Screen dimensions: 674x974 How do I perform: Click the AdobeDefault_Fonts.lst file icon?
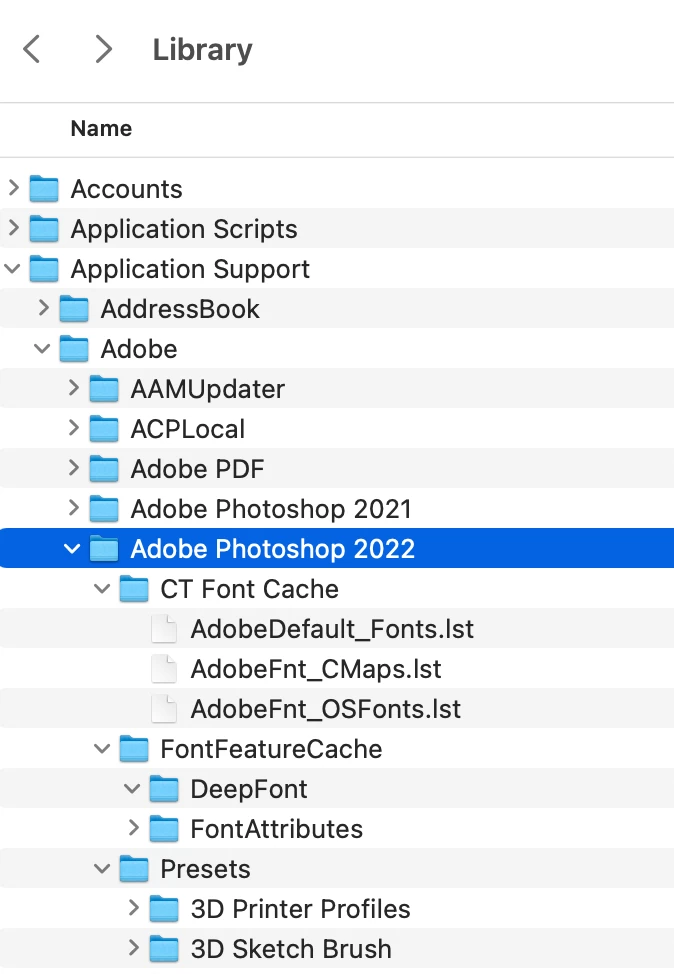point(164,629)
